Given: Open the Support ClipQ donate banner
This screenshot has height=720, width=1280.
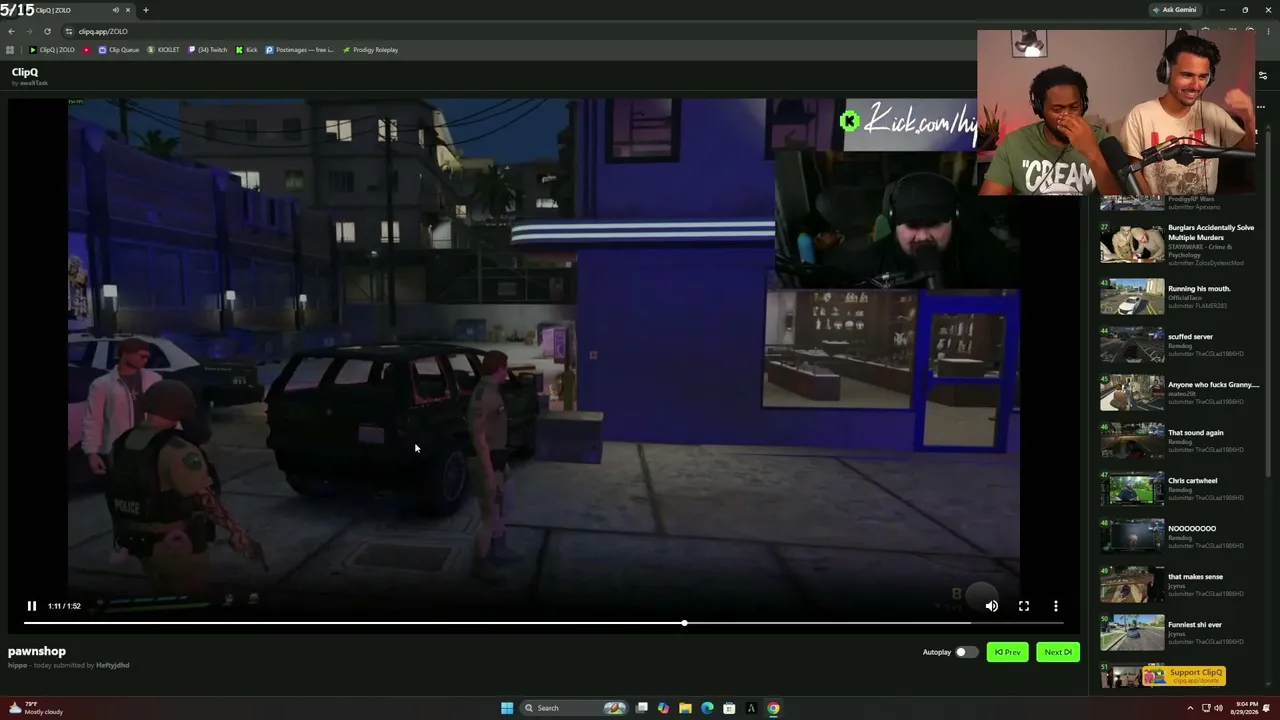Looking at the screenshot, I should tap(1184, 675).
